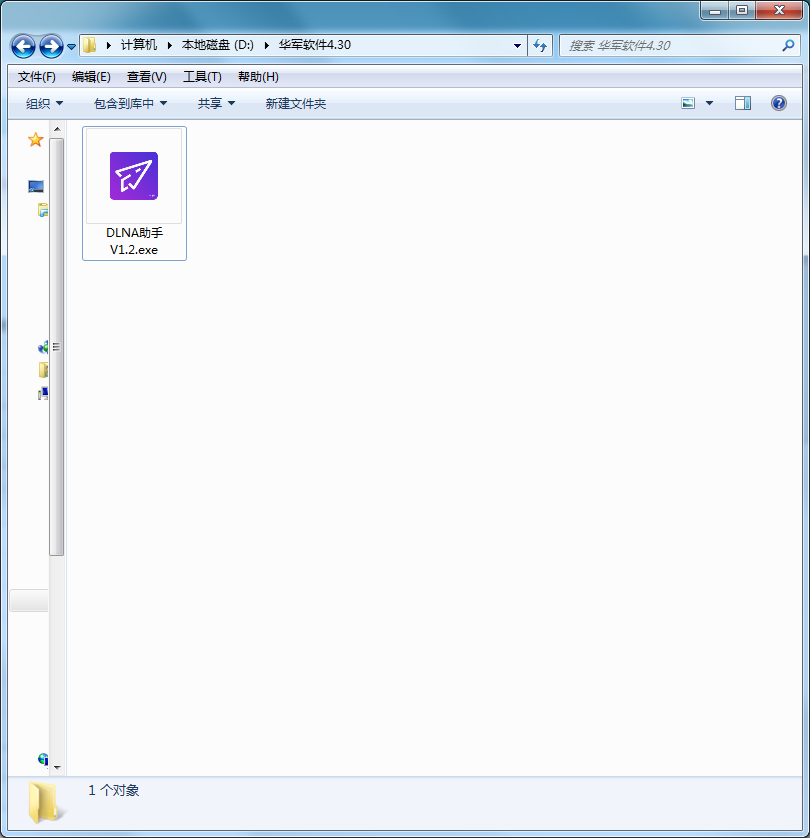810x838 pixels.
Task: Open the 编辑(E) menu
Action: click(91, 77)
